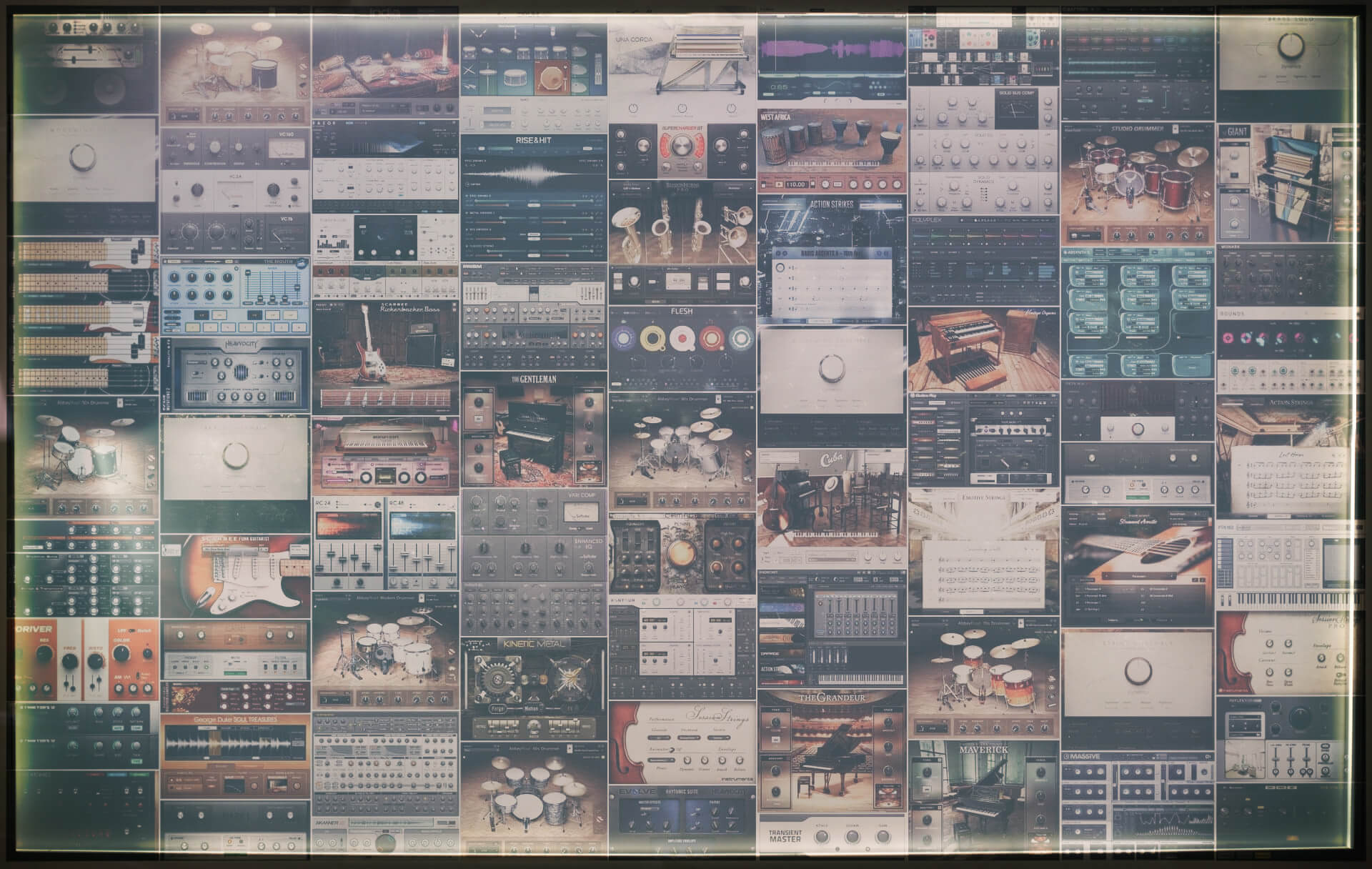Open the Abbey Road Modern Drummer tile
The width and height of the screenshot is (1372, 869).
coord(386,650)
